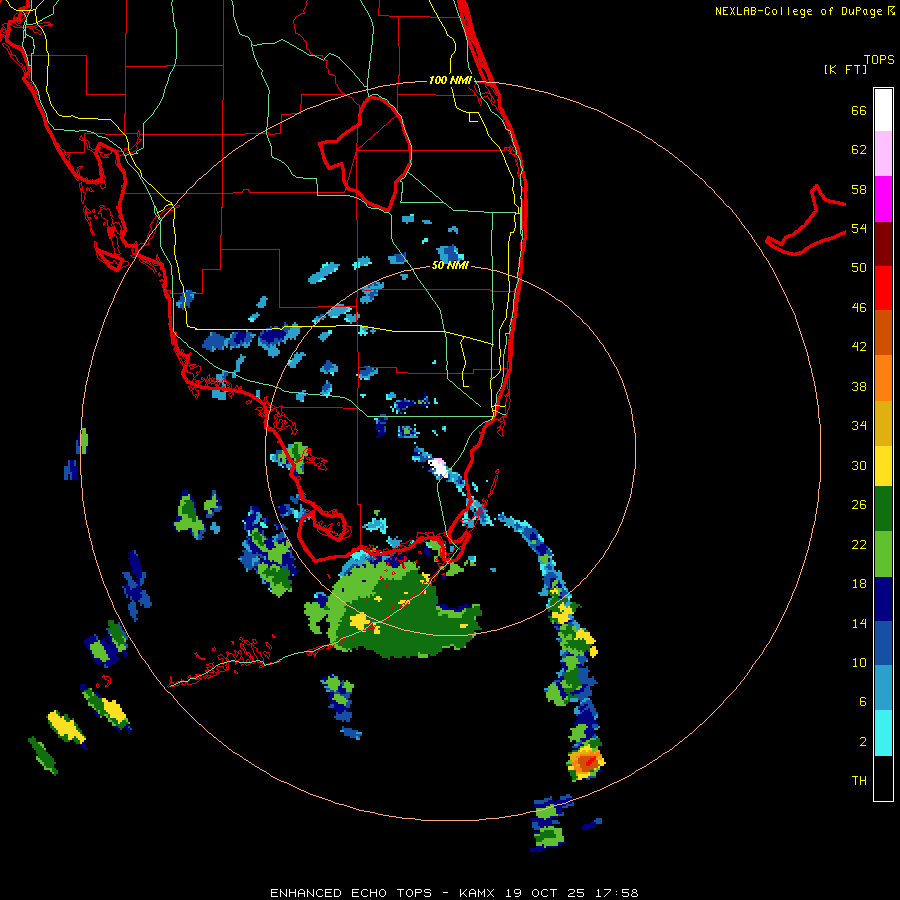Click the white echo cell near map center

(439, 467)
